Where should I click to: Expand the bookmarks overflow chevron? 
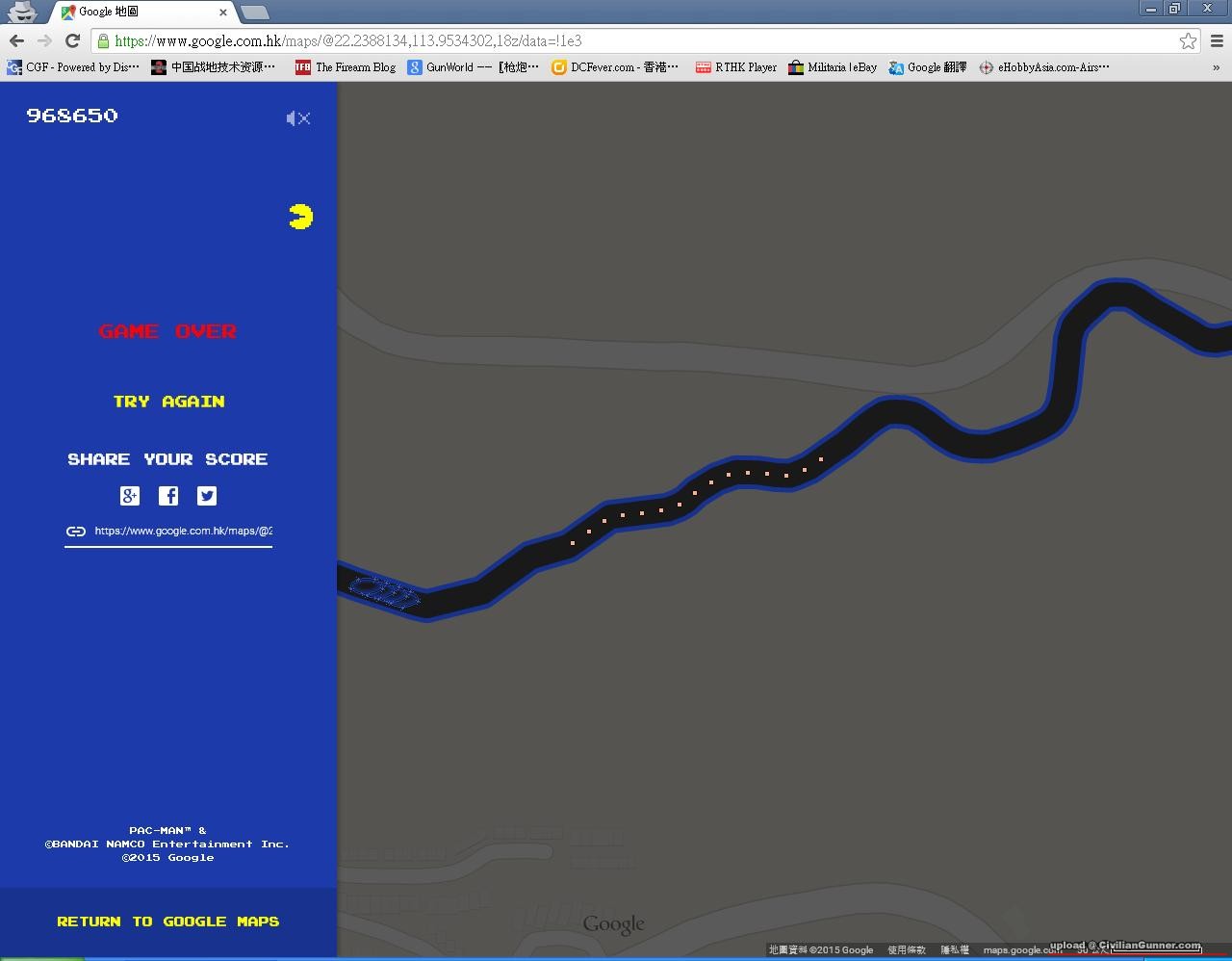[1216, 67]
